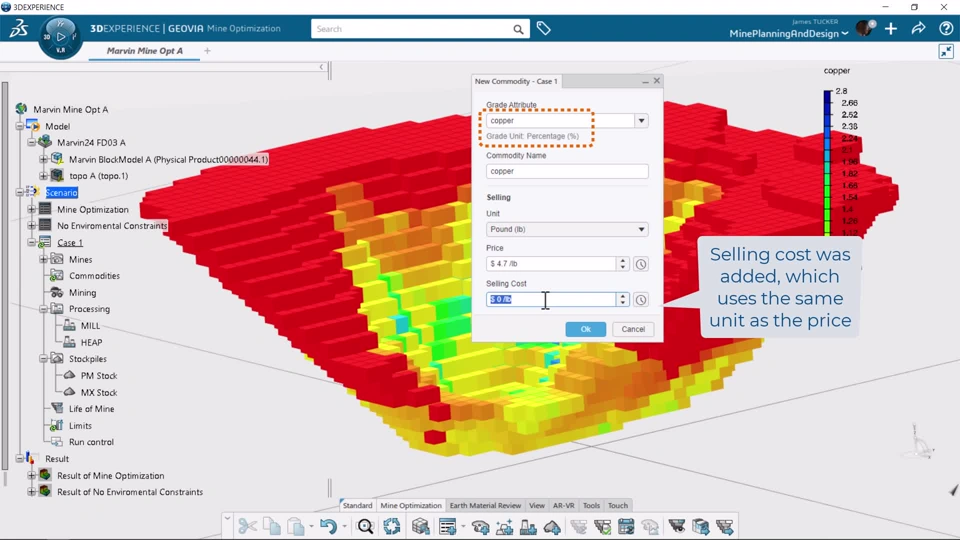Switch to the Standard toolbar tab

[x=357, y=505]
